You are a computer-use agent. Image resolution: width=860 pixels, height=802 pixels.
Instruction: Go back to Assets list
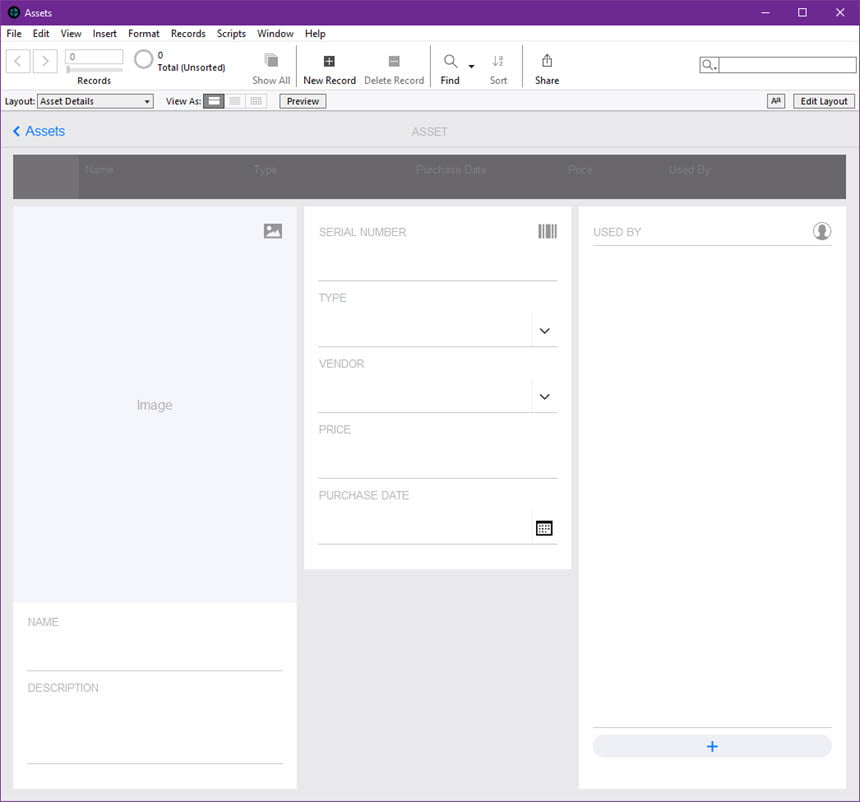pos(39,131)
